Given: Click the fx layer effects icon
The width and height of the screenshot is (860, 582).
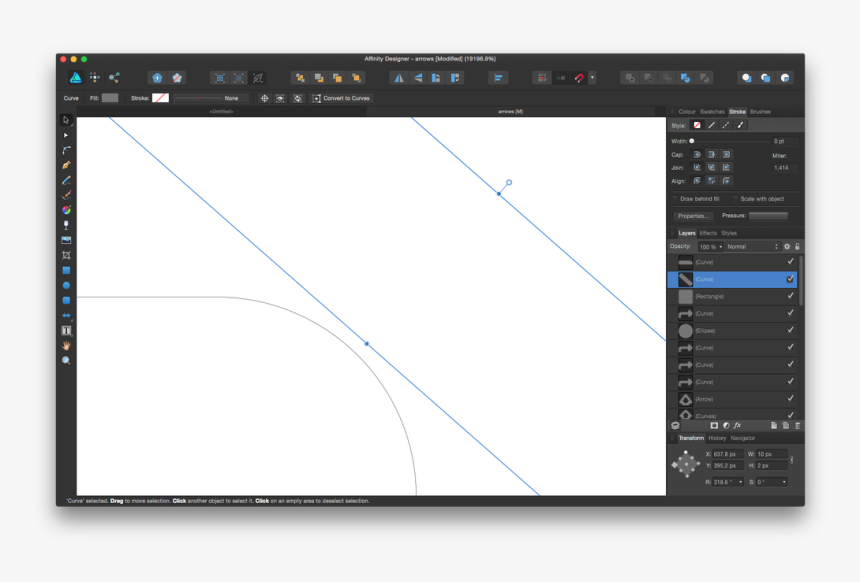Looking at the screenshot, I should point(738,425).
